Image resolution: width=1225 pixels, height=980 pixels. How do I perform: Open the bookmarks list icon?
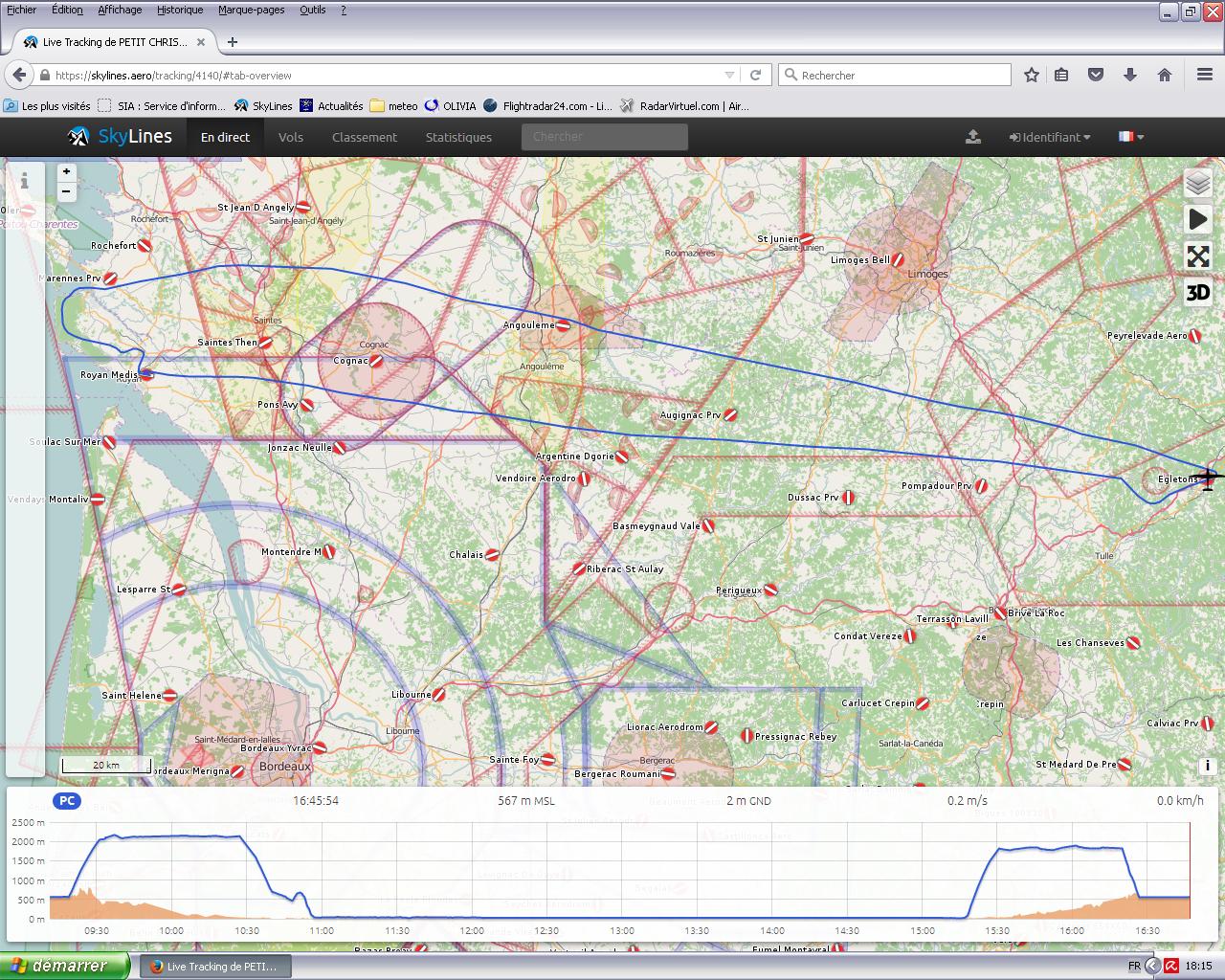pos(1061,75)
